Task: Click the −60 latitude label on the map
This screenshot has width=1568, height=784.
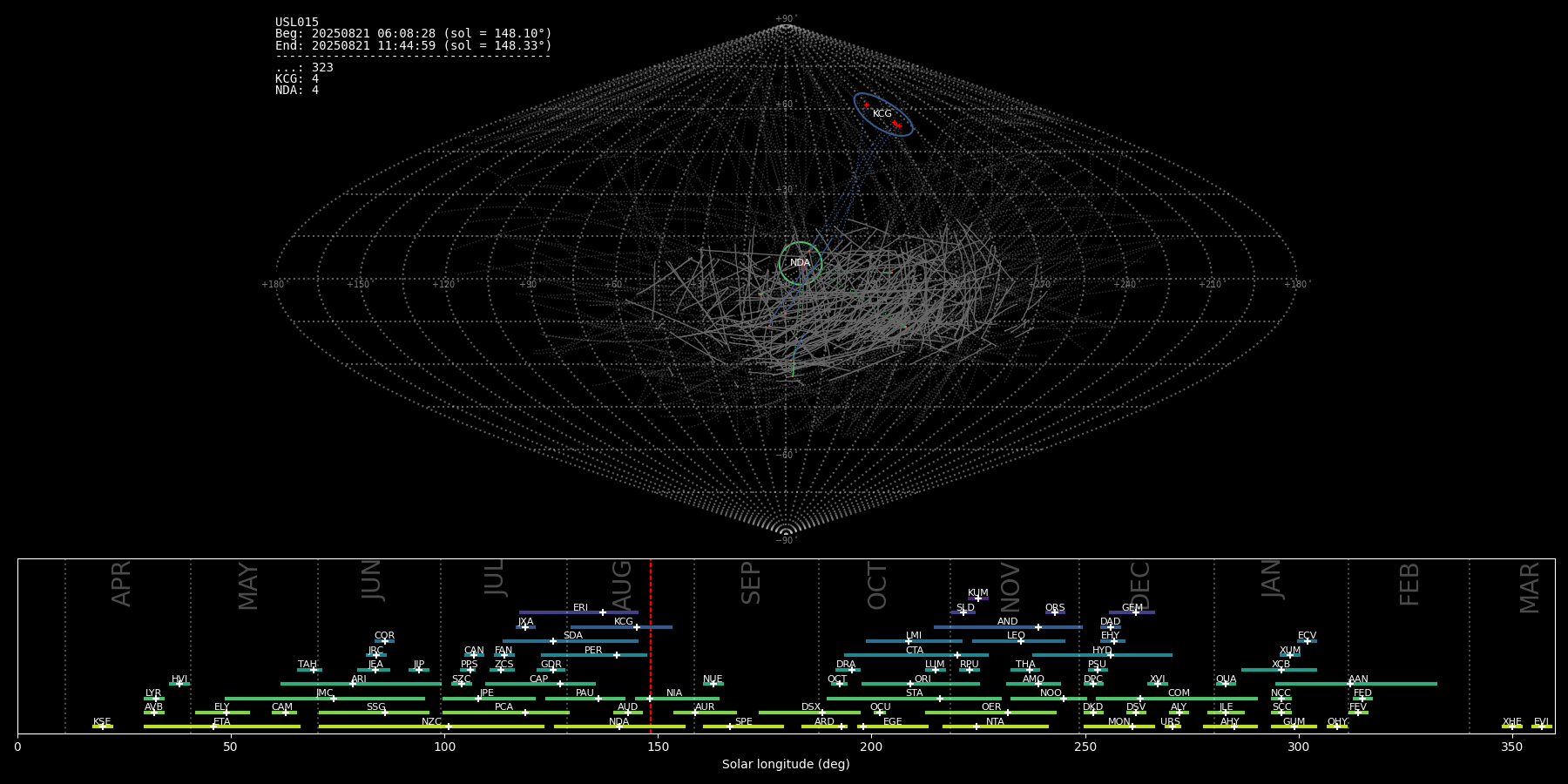Action: pos(786,456)
